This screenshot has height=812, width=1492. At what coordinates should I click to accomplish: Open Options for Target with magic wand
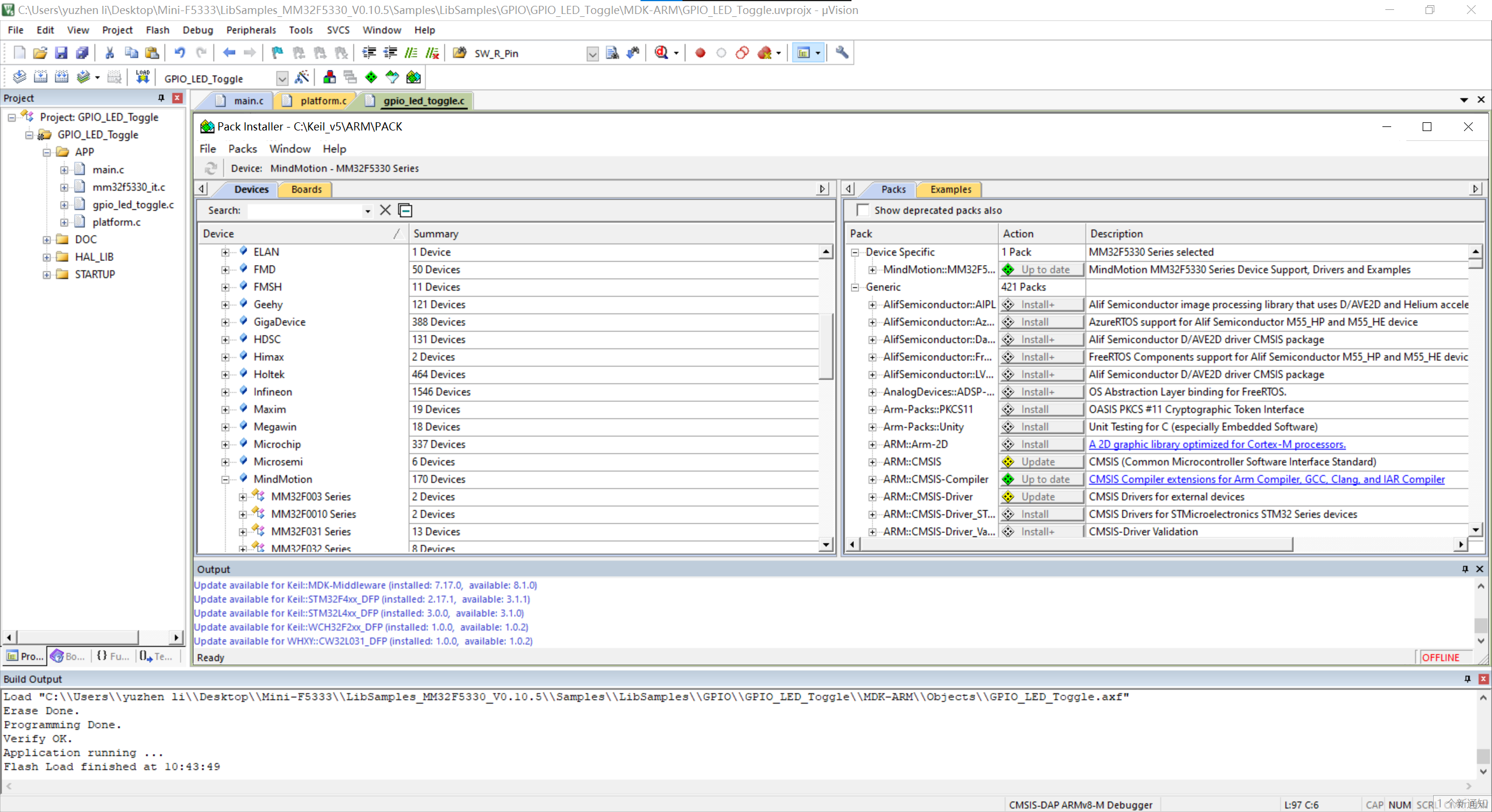[302, 77]
